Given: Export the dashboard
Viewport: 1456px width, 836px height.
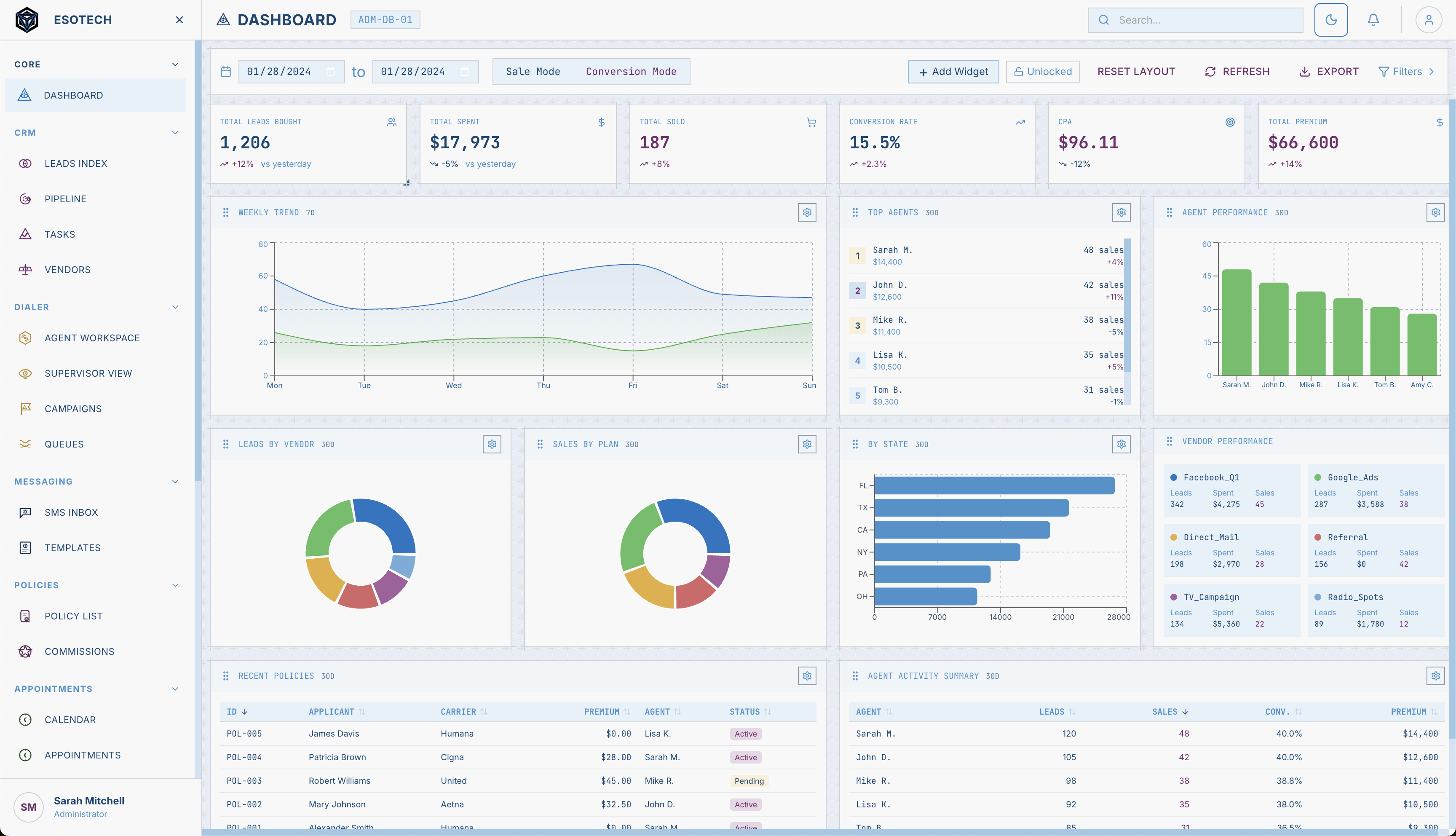Looking at the screenshot, I should tap(1329, 72).
